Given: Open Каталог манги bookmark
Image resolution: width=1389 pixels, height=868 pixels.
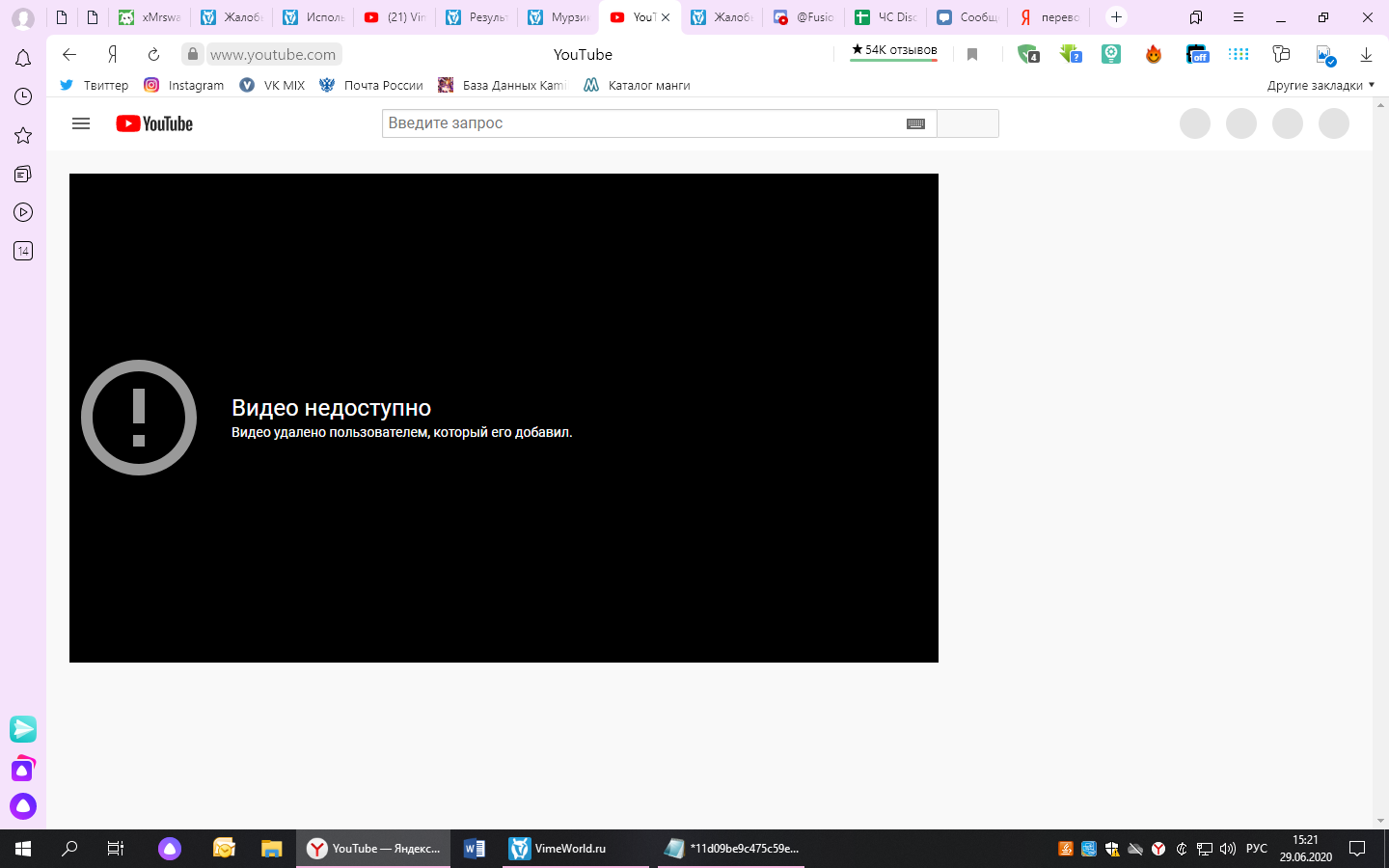Looking at the screenshot, I should pyautogui.click(x=638, y=85).
